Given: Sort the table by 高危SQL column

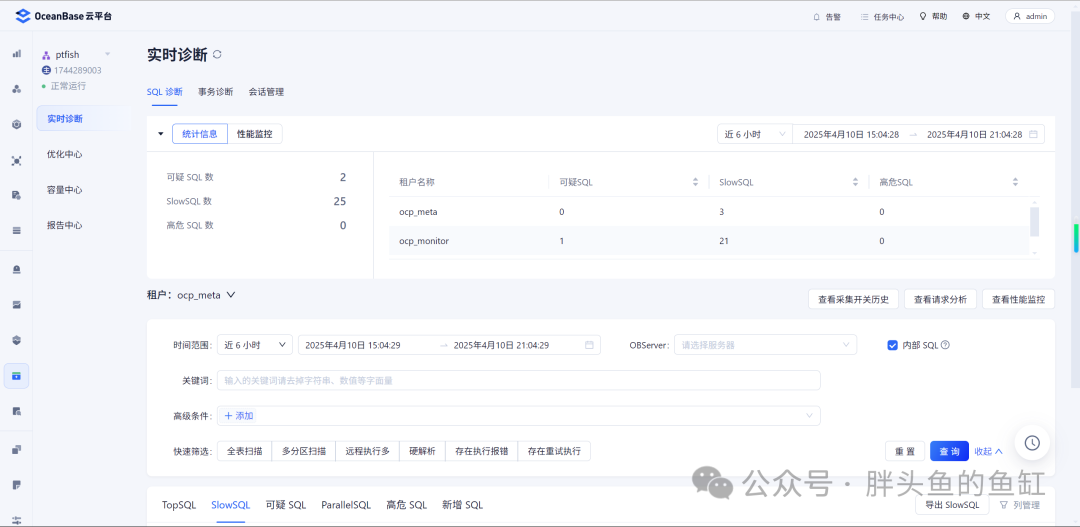Looking at the screenshot, I should click(x=1015, y=183).
